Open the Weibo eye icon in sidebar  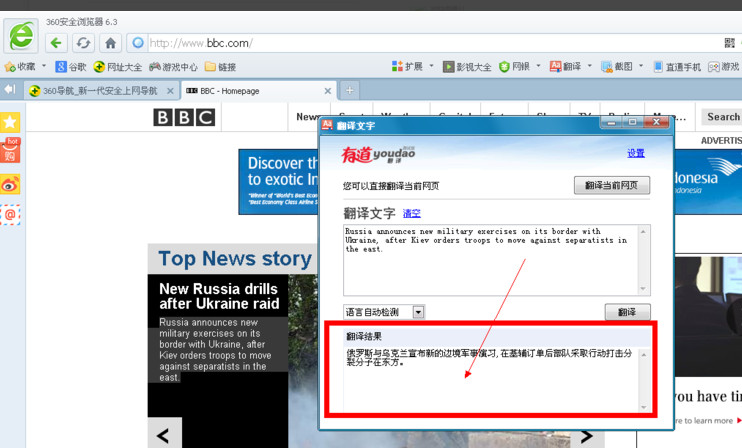point(10,184)
